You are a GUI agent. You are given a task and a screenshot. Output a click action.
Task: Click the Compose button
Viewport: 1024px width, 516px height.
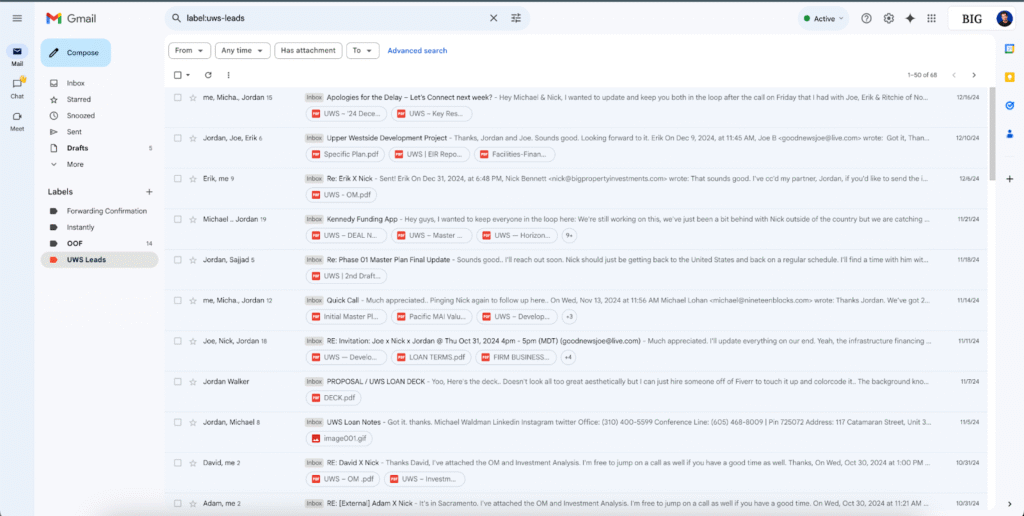pyautogui.click(x=76, y=52)
